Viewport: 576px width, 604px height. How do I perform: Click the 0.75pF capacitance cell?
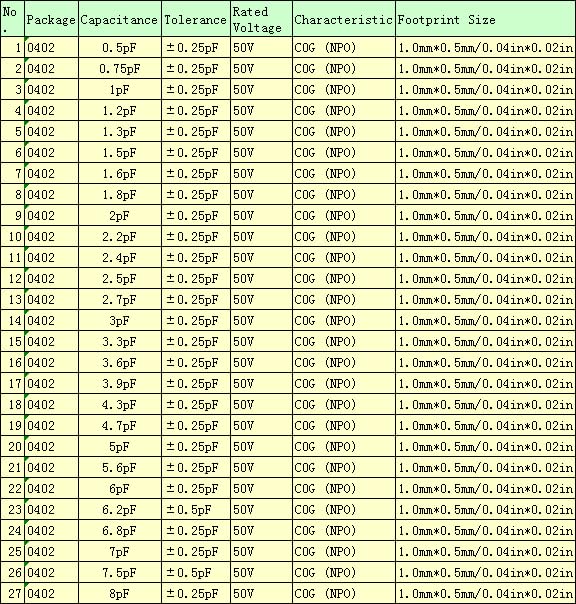tap(120, 69)
